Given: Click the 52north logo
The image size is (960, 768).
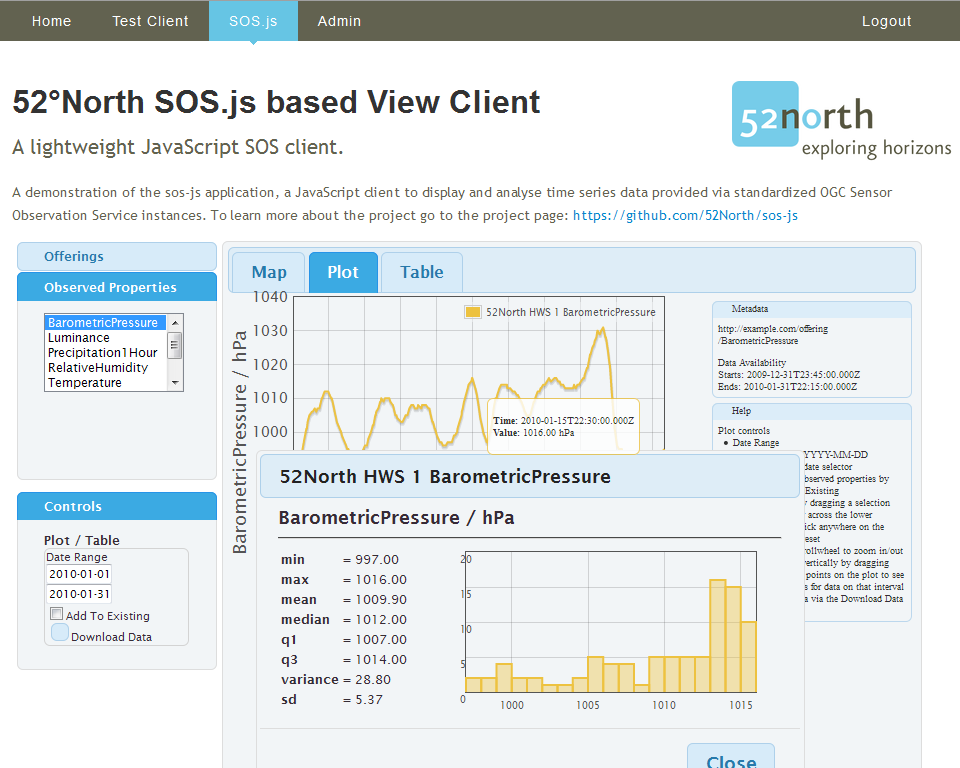Looking at the screenshot, I should click(x=841, y=119).
